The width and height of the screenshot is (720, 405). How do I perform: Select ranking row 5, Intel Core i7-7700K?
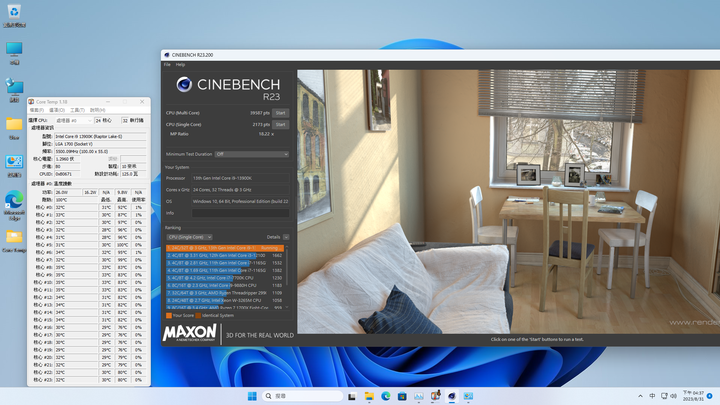coord(225,278)
